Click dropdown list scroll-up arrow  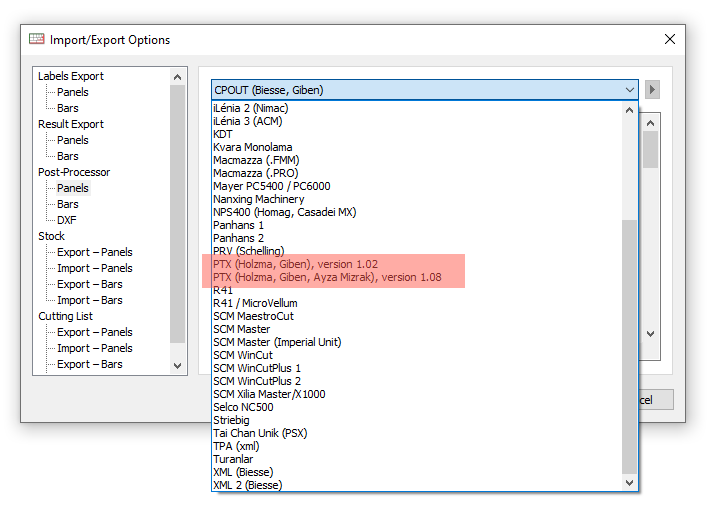click(x=629, y=110)
